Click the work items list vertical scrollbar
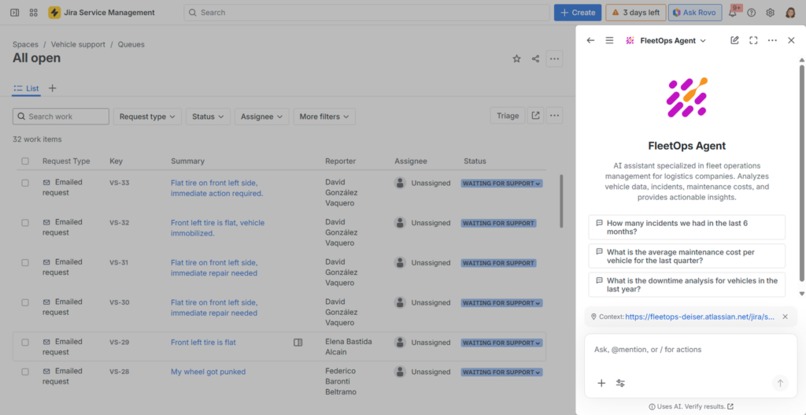This screenshot has height=415, width=806. (x=561, y=201)
